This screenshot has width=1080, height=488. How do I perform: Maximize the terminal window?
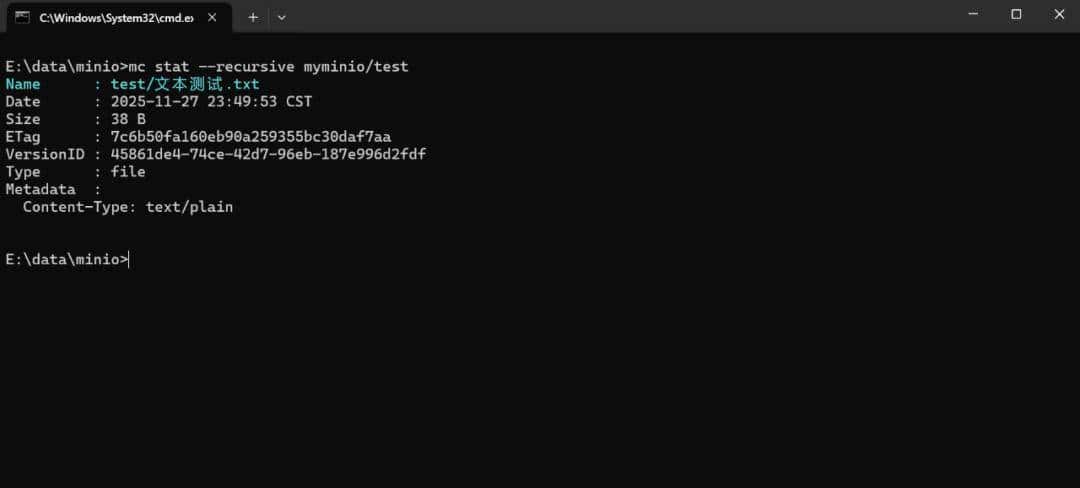coord(1016,14)
